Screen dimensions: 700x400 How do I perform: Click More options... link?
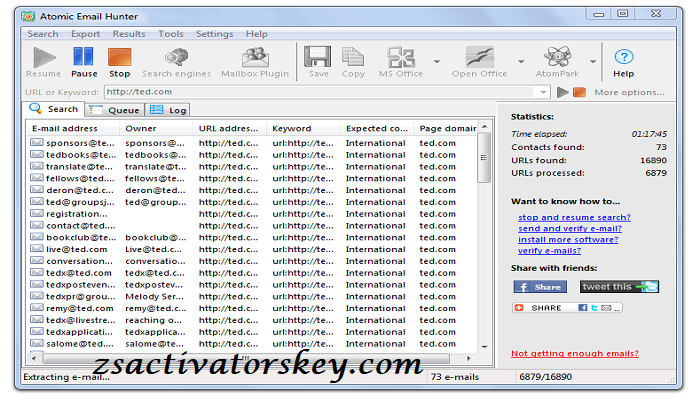coord(629,92)
